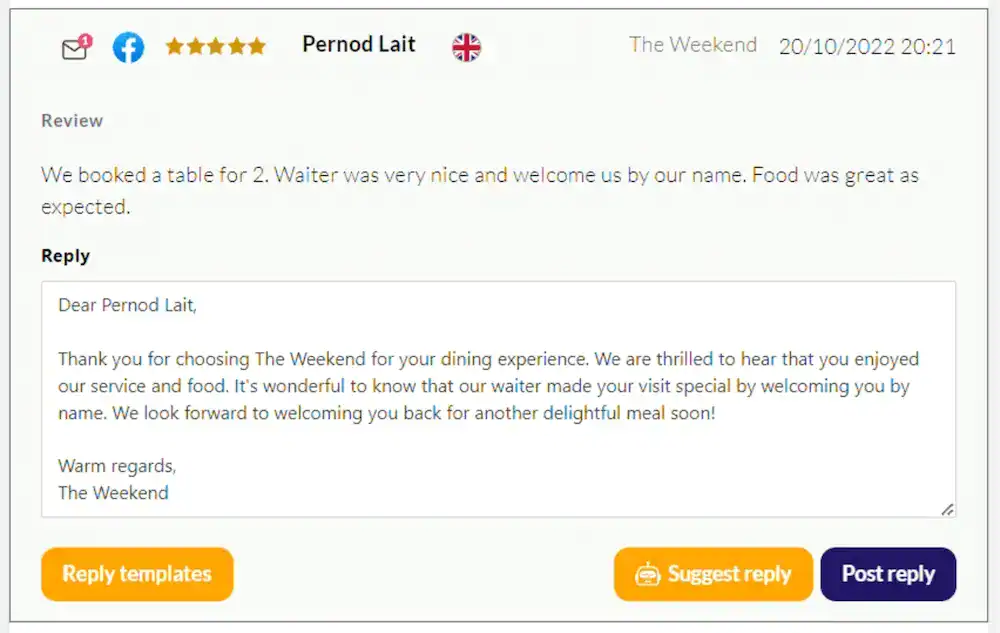Select the fifth rating star
The height and width of the screenshot is (633, 1000).
pos(255,46)
